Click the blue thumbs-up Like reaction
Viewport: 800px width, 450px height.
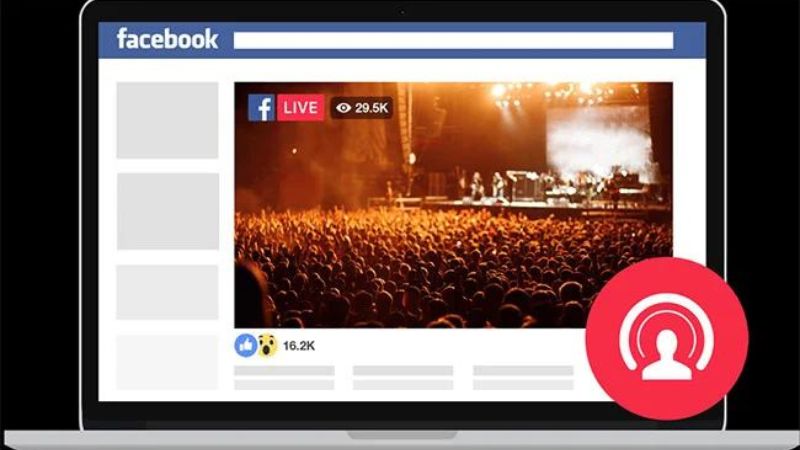245,345
